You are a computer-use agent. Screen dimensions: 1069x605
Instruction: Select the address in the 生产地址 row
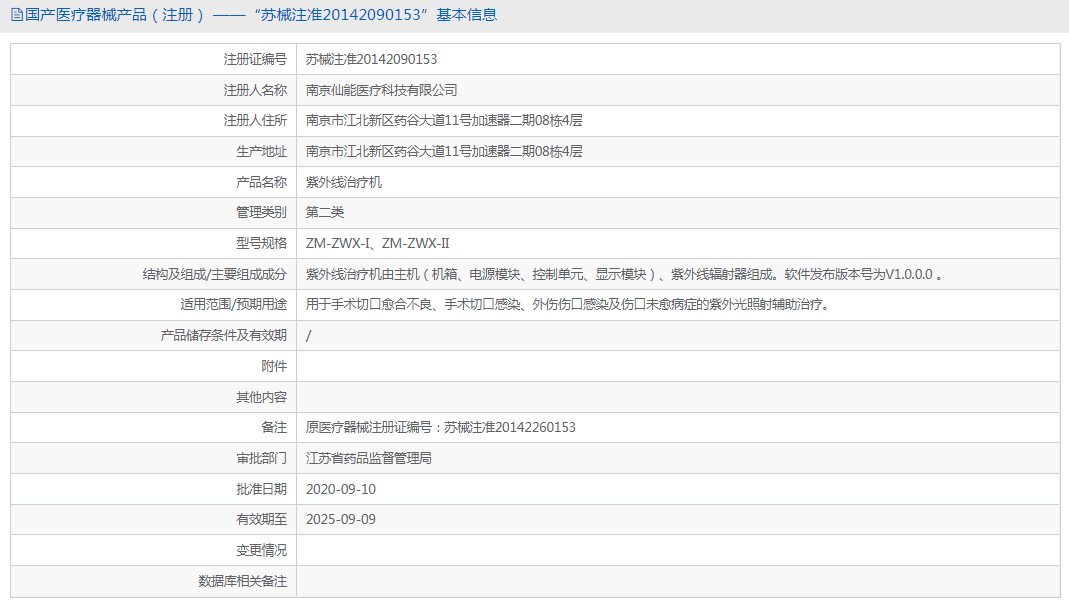444,151
